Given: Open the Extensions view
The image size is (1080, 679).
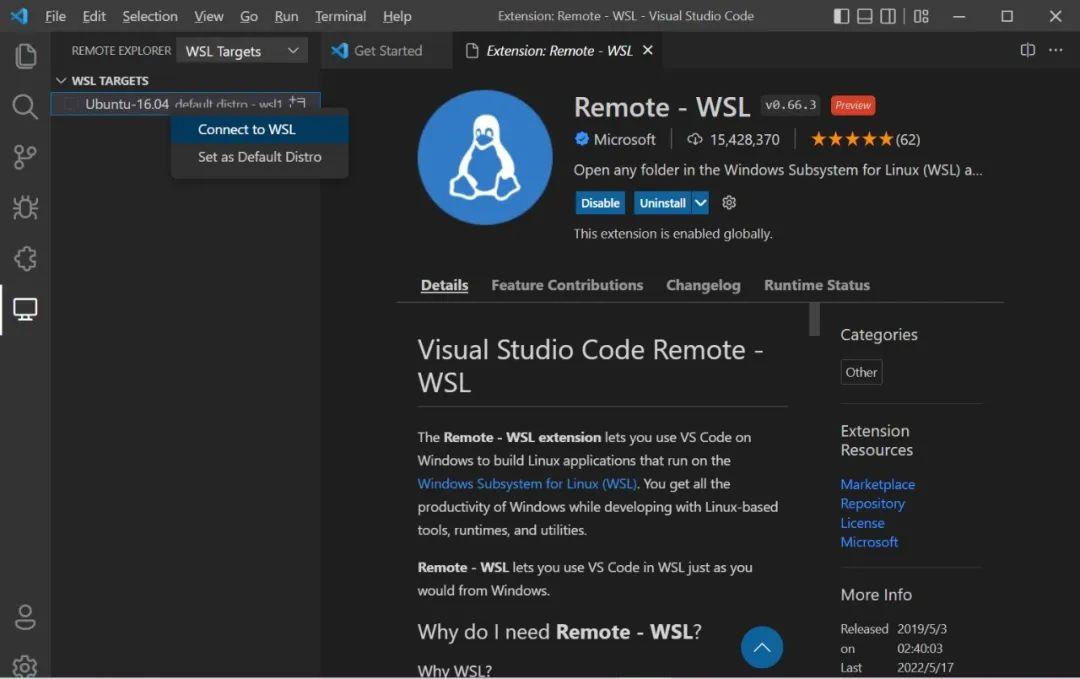Looking at the screenshot, I should coord(25,258).
